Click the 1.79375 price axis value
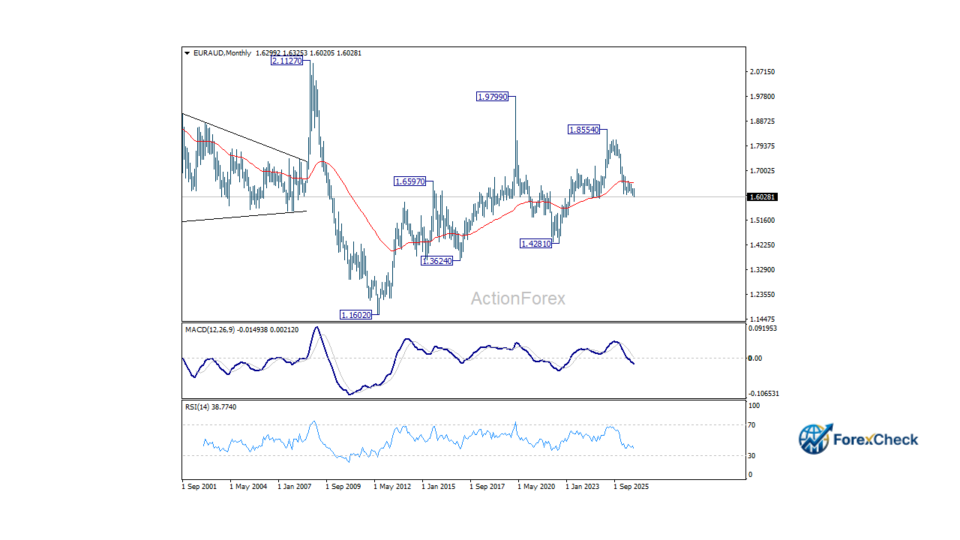 [762, 146]
